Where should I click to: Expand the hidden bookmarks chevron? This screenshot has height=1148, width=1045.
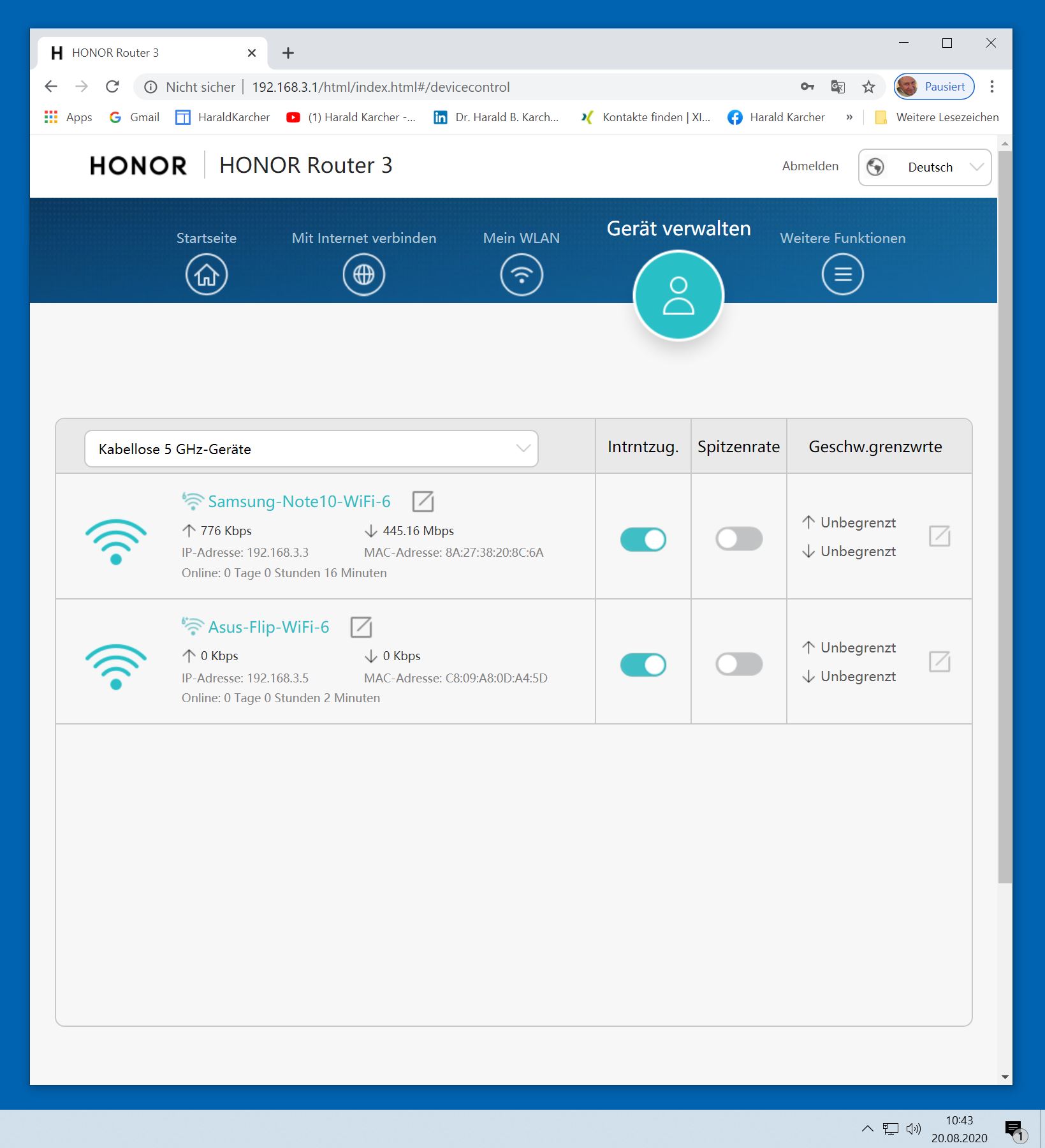pos(849,117)
